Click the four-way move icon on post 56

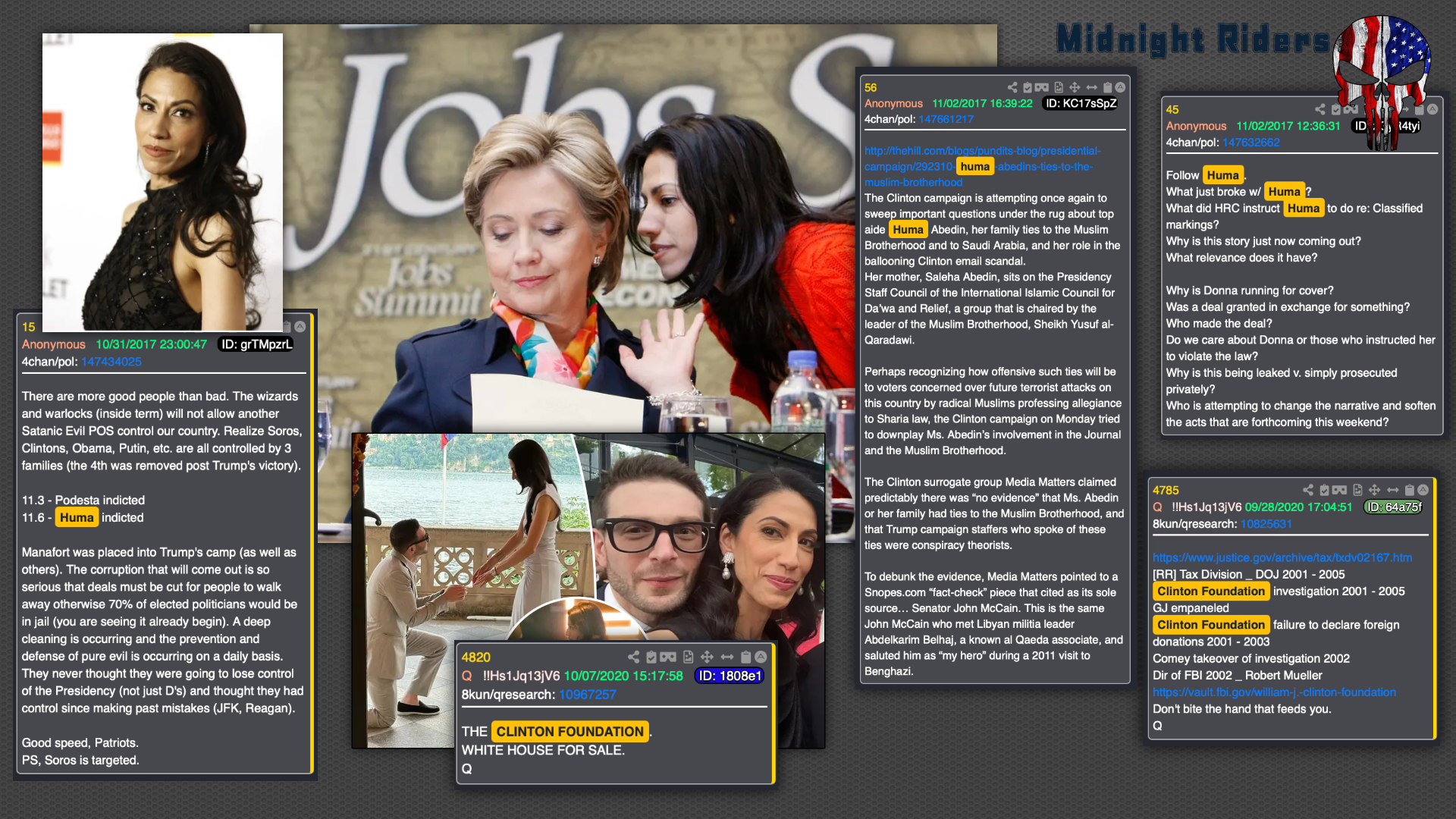click(x=1075, y=87)
